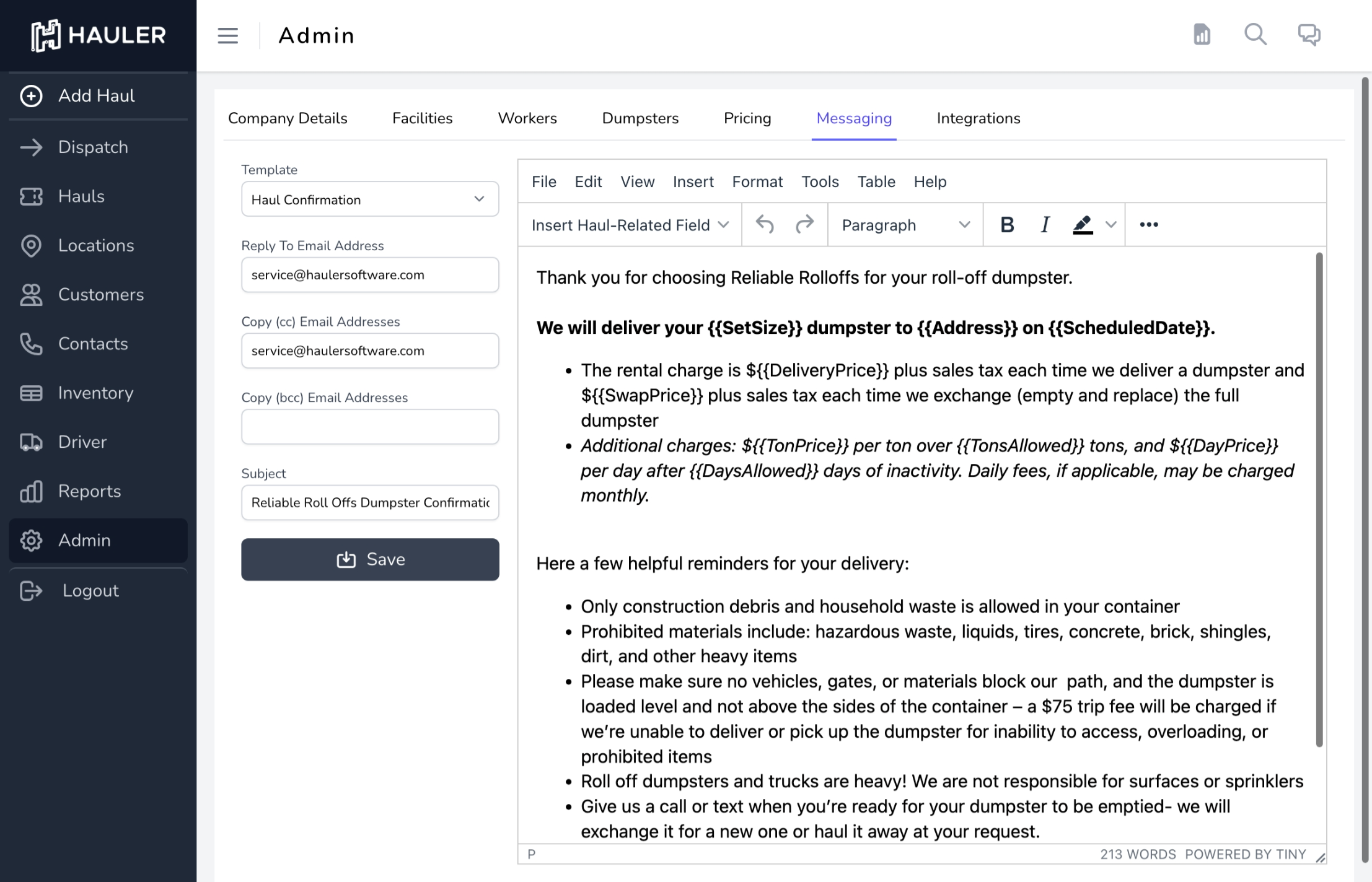Open the editor File menu
The width and height of the screenshot is (1372, 882).
543,182
